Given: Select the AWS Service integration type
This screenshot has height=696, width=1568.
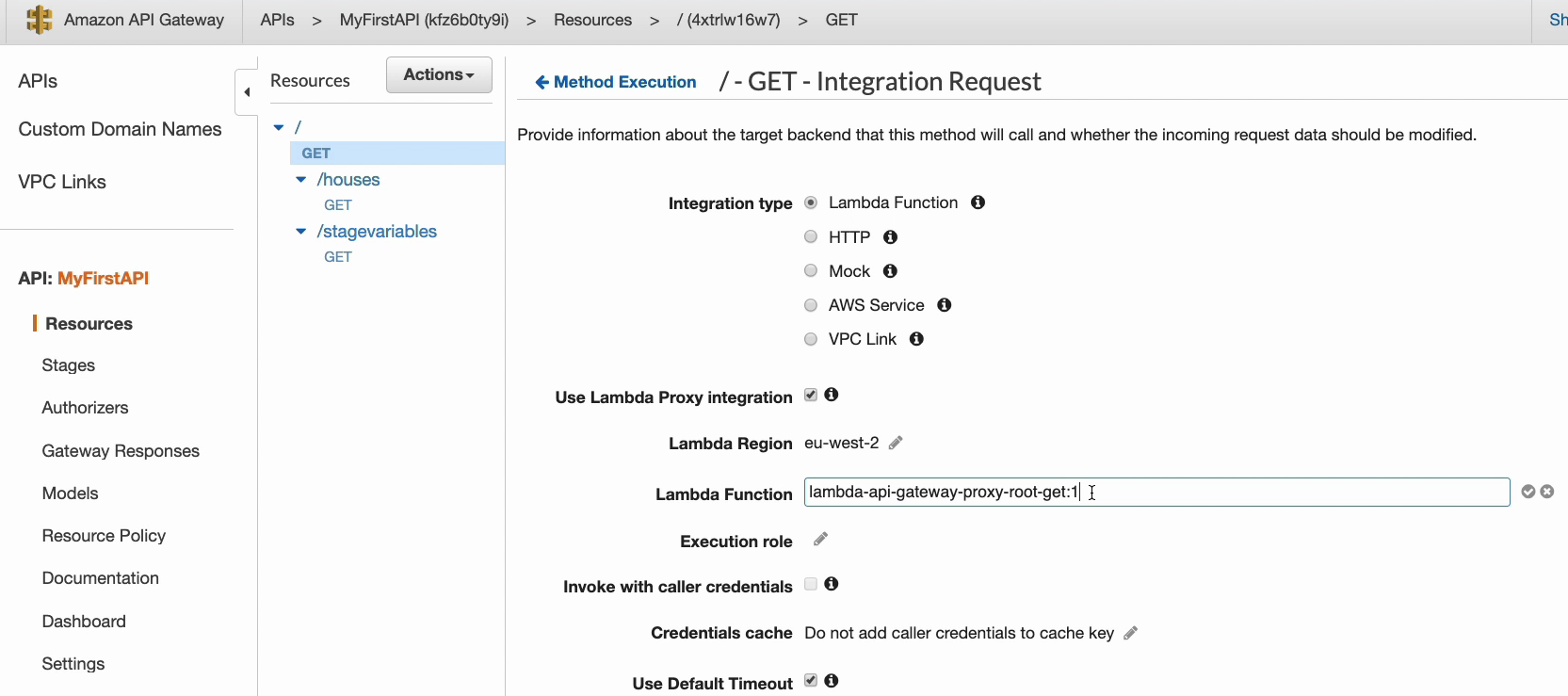Looking at the screenshot, I should pos(811,305).
